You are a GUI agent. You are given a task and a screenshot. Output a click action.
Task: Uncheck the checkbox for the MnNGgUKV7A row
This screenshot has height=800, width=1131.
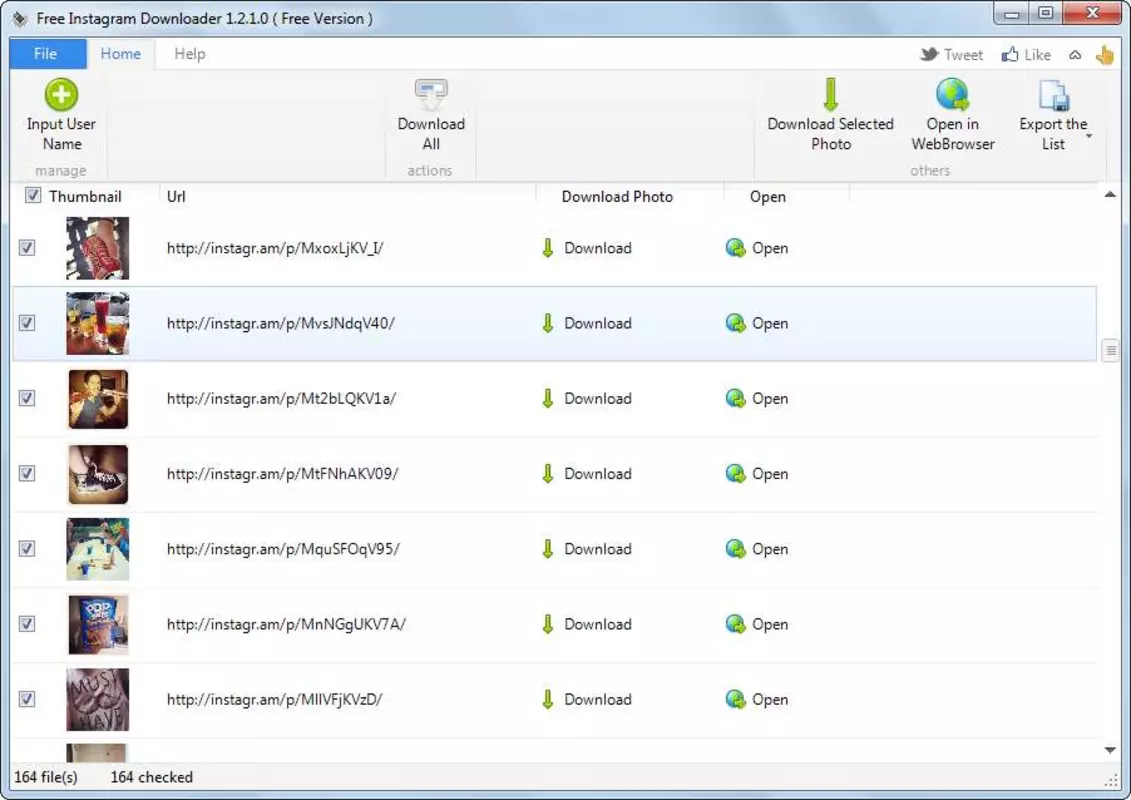(27, 624)
